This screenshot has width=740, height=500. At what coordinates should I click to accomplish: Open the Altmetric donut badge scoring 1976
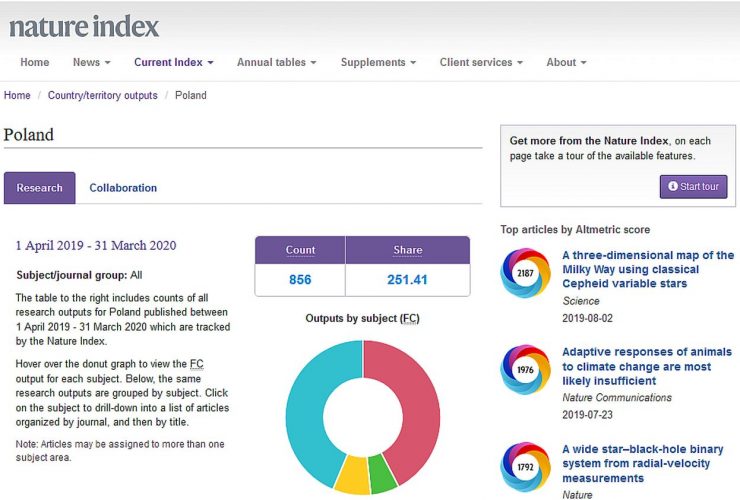click(525, 369)
